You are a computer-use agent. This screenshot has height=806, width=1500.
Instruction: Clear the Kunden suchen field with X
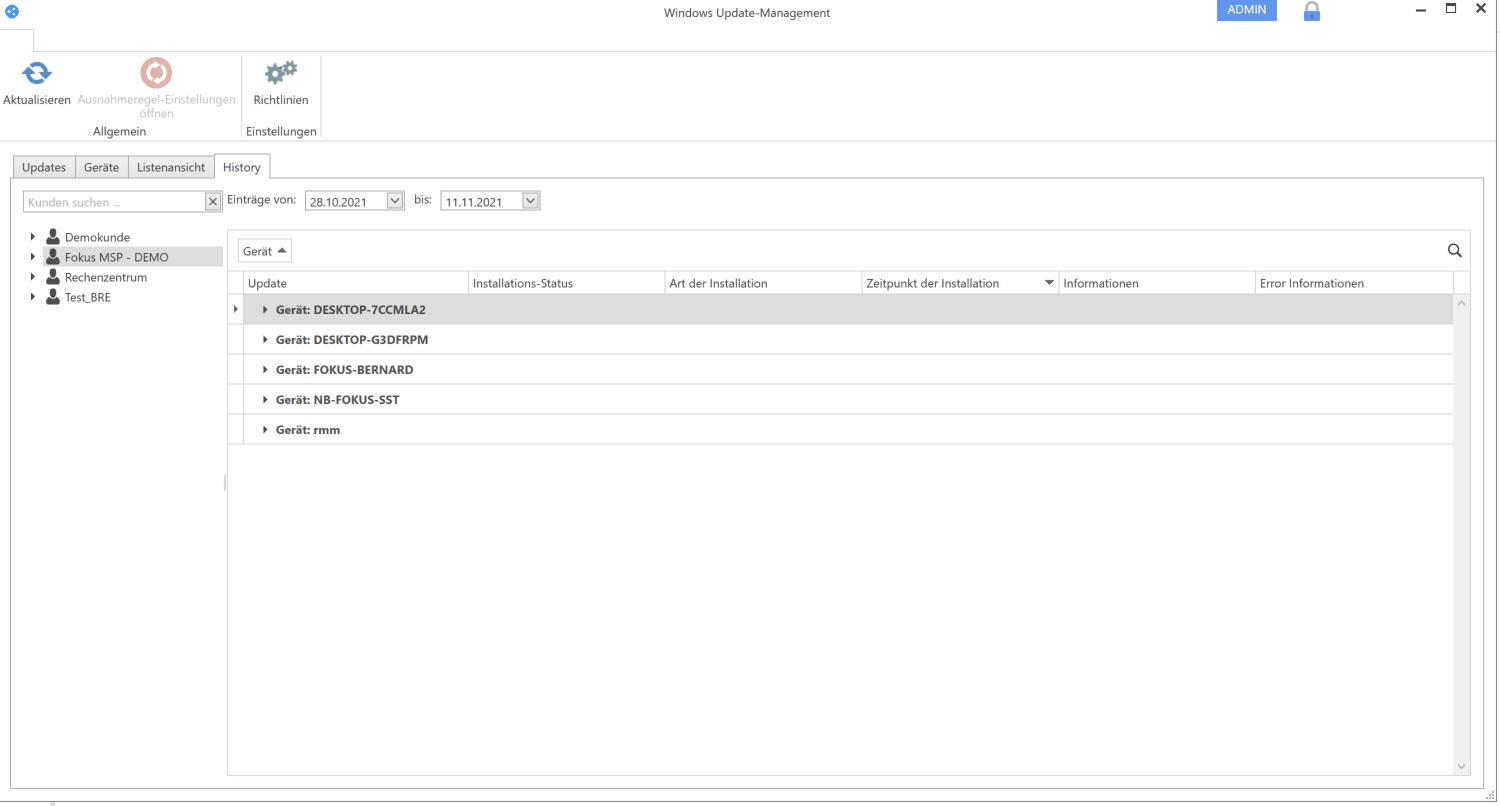point(212,202)
